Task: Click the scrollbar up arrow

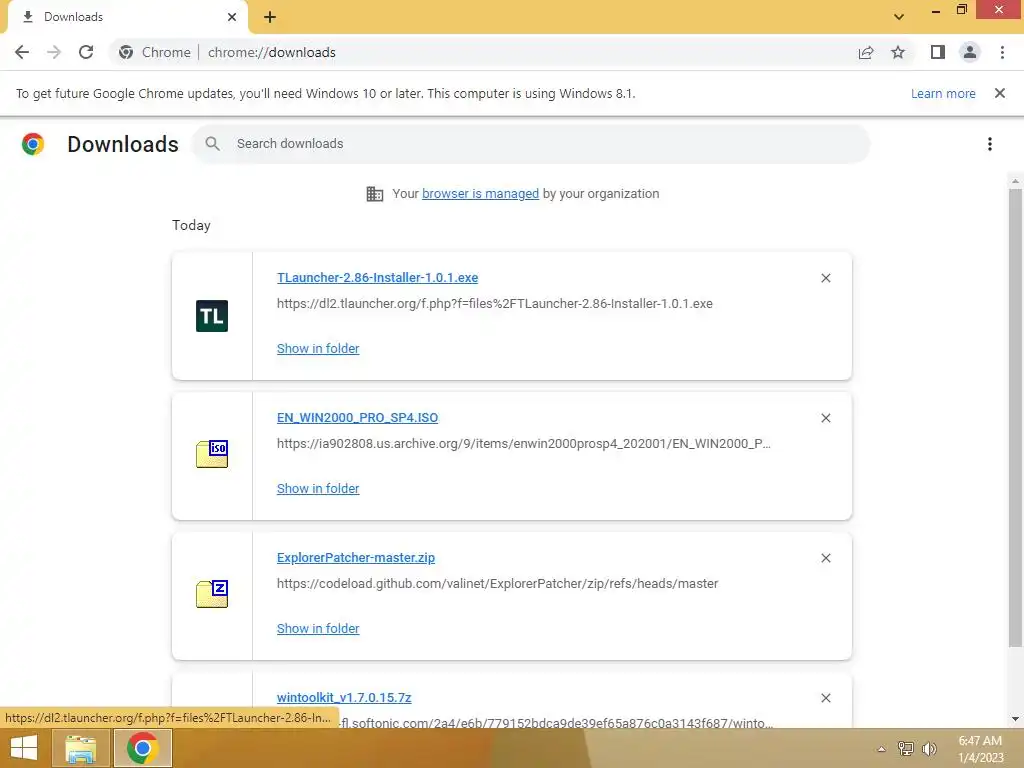Action: tap(1015, 181)
